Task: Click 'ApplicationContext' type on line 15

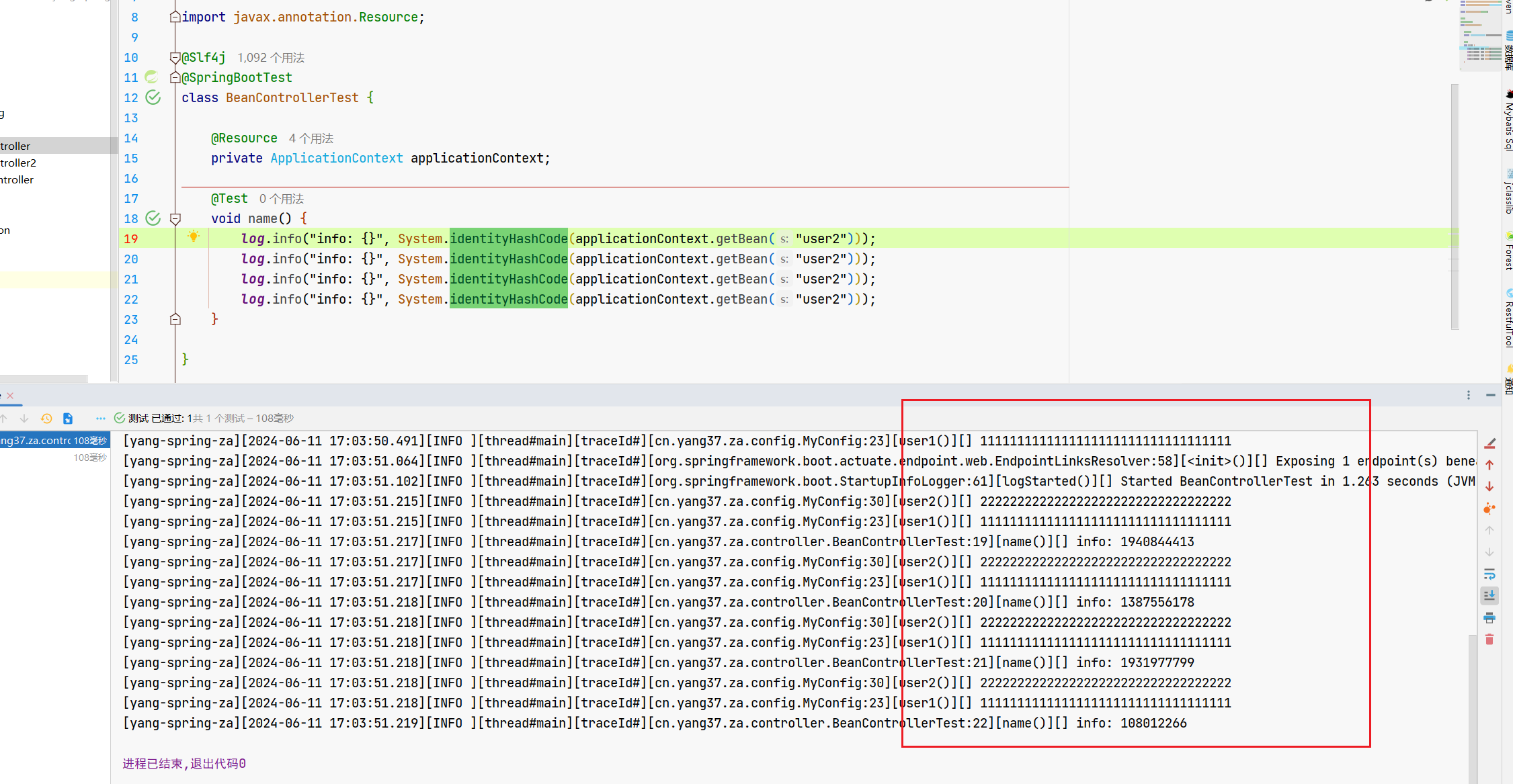Action: pyautogui.click(x=337, y=159)
